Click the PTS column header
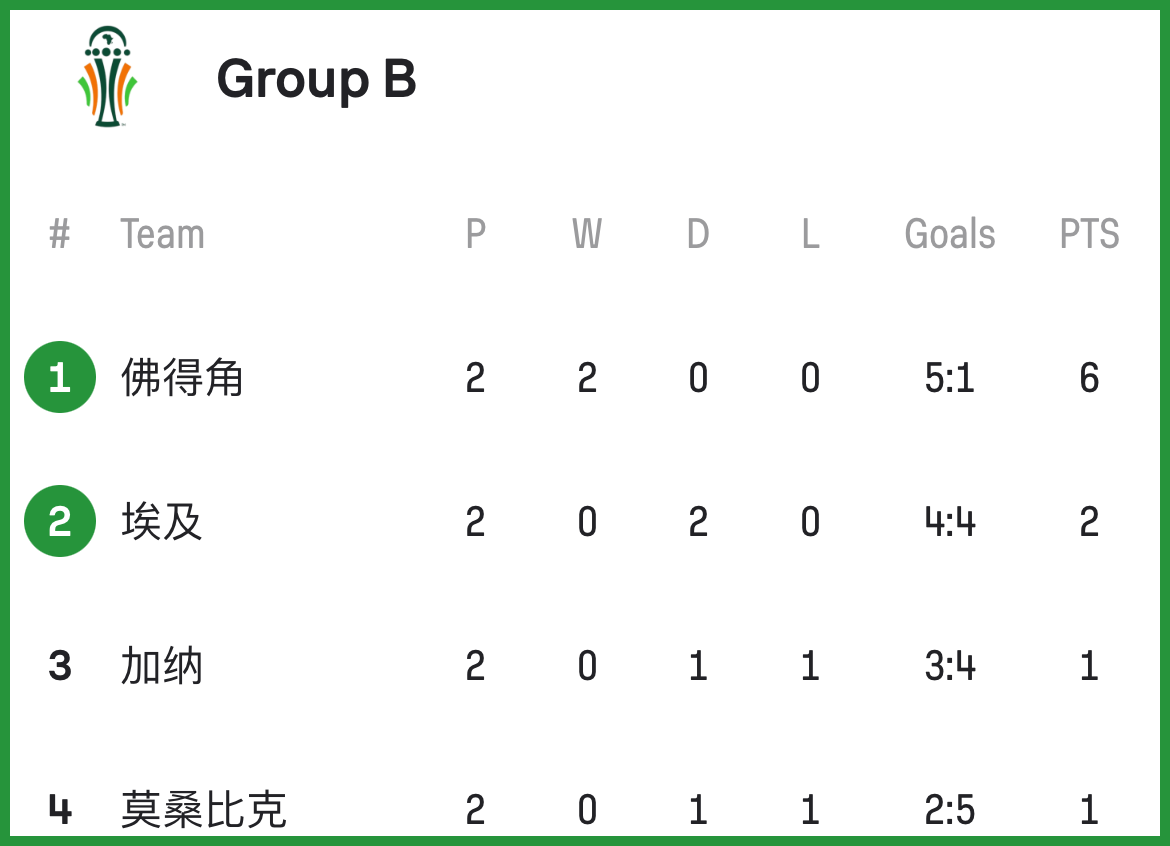This screenshot has width=1170, height=846. pos(1089,234)
